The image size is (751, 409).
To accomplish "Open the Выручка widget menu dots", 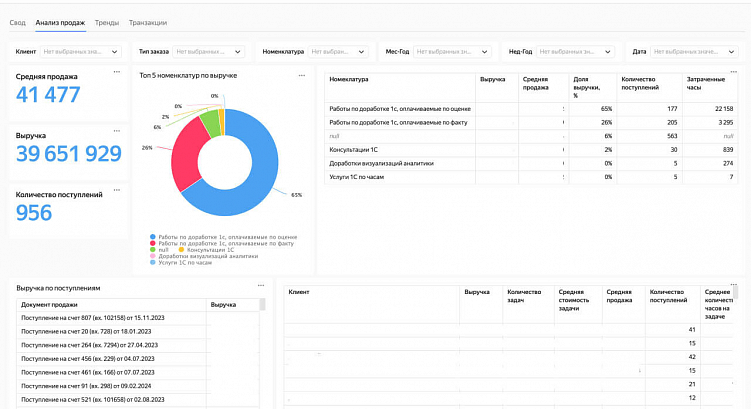I will [x=117, y=131].
